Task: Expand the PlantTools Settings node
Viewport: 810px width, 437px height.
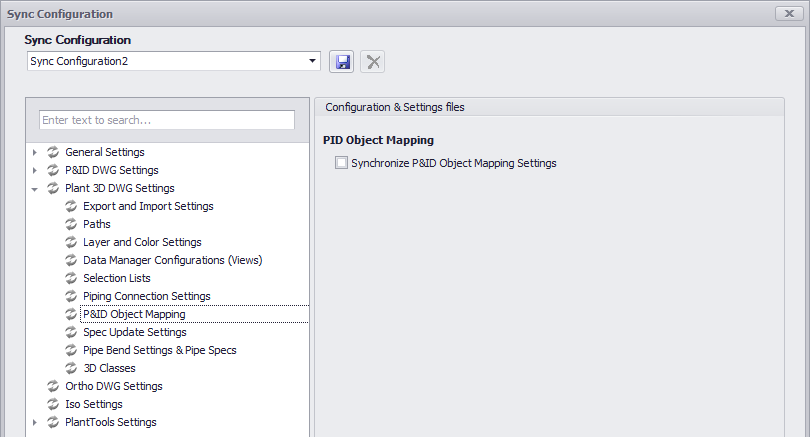Action: 35,423
